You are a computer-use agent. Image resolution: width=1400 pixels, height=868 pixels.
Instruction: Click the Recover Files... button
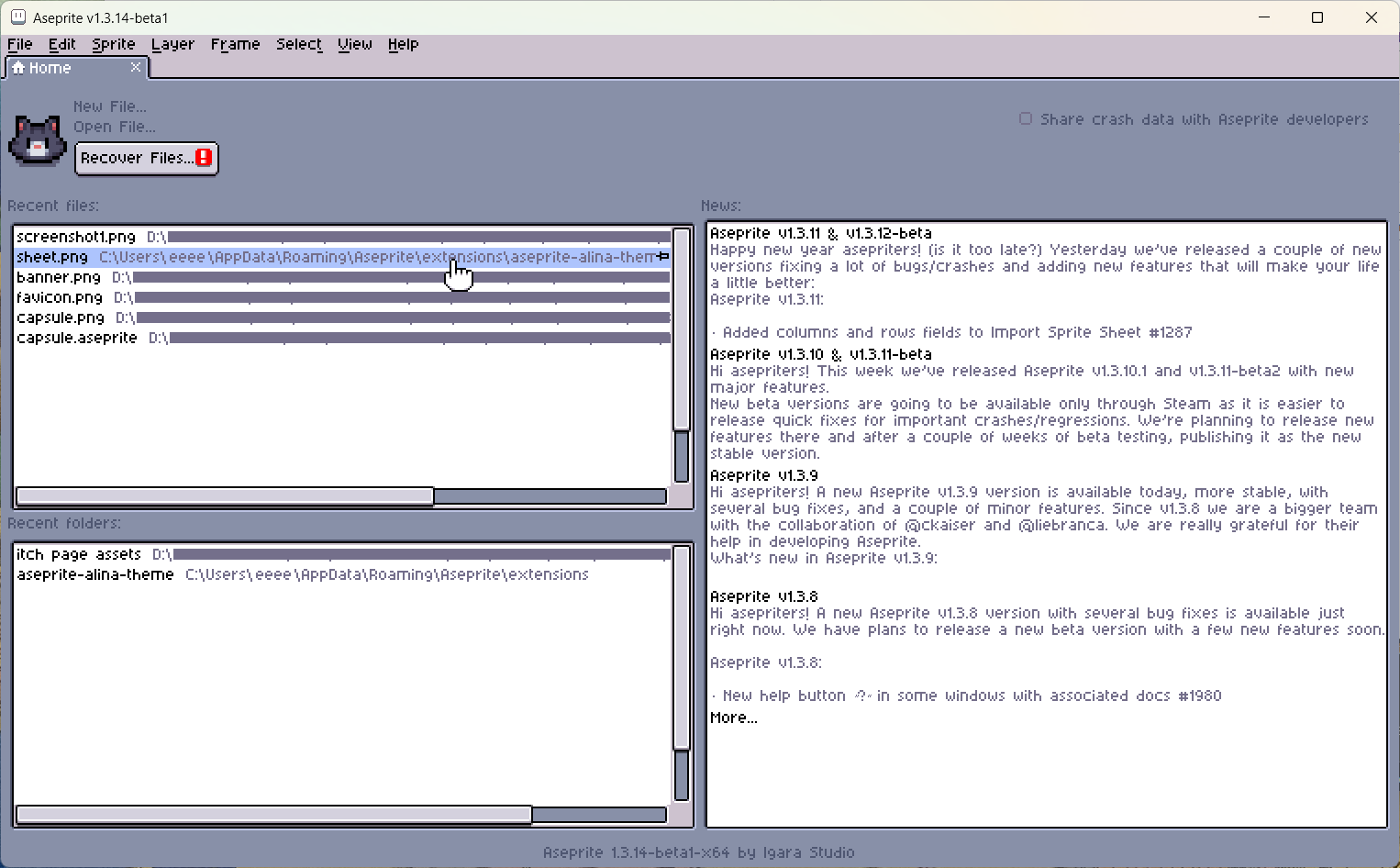click(147, 158)
